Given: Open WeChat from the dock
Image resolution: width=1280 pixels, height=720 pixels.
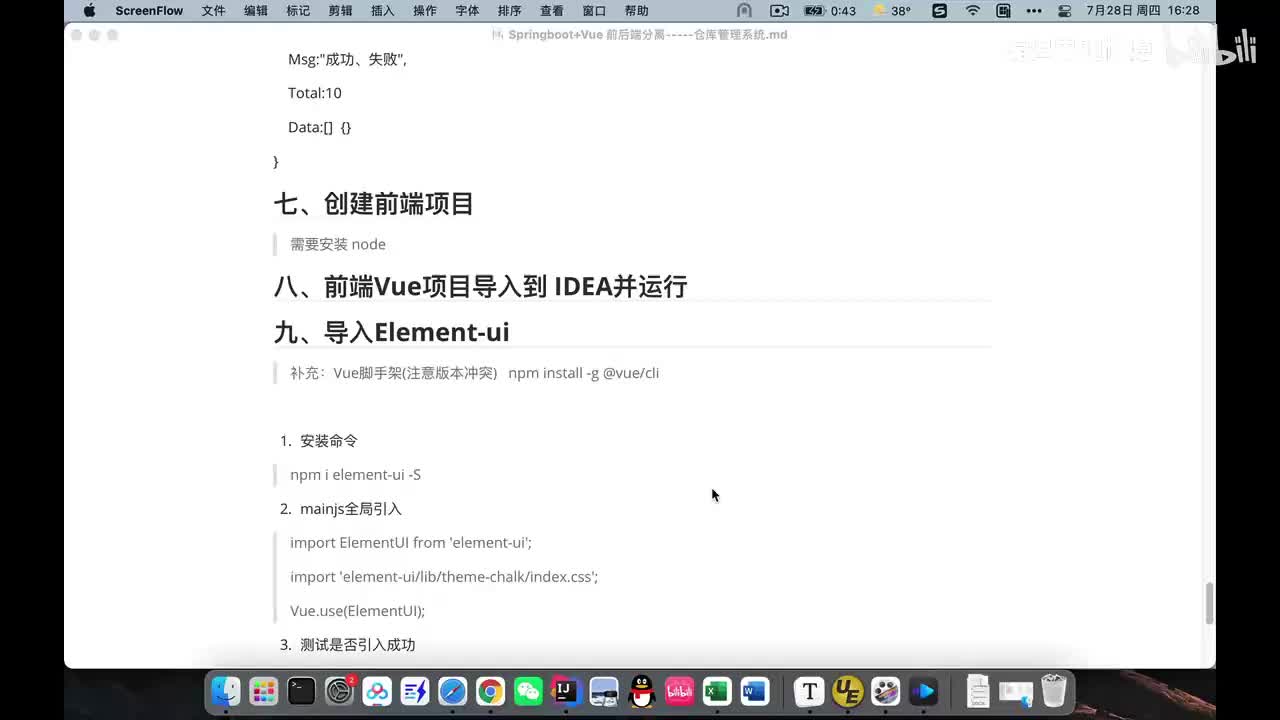Looking at the screenshot, I should point(528,691).
